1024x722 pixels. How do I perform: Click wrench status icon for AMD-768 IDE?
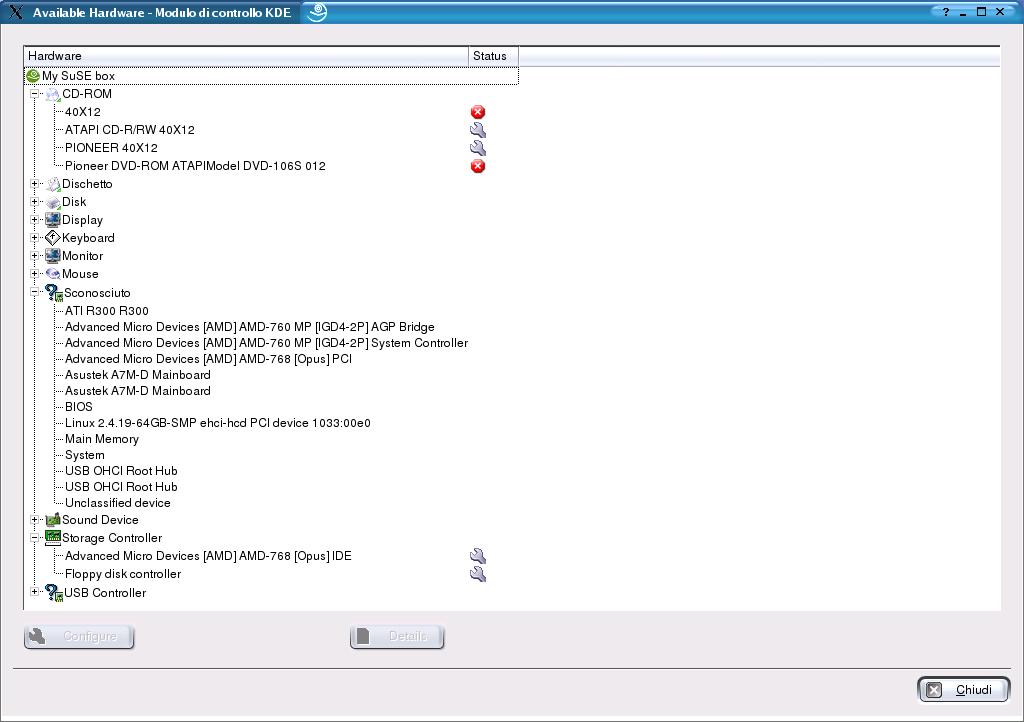click(478, 556)
